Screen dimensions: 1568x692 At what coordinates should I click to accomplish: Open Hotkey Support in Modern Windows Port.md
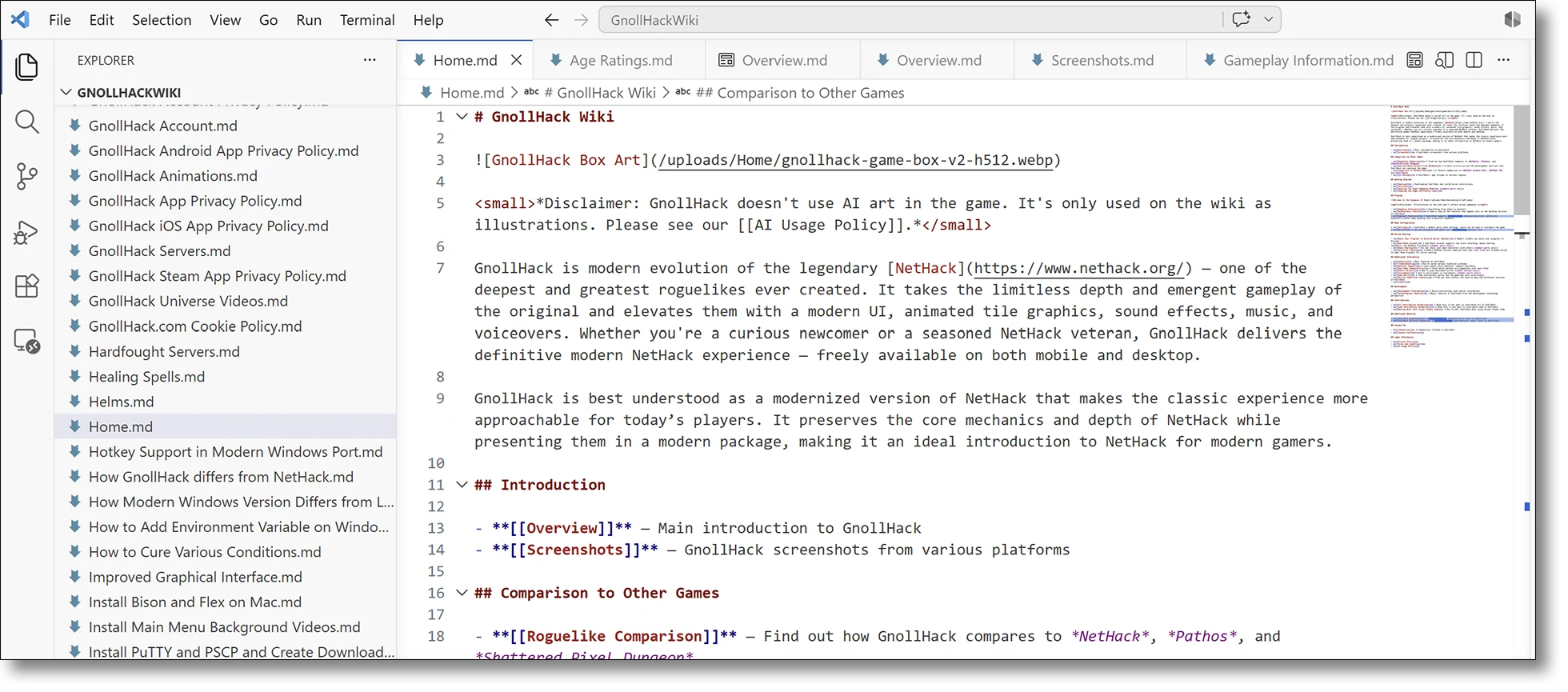(235, 452)
